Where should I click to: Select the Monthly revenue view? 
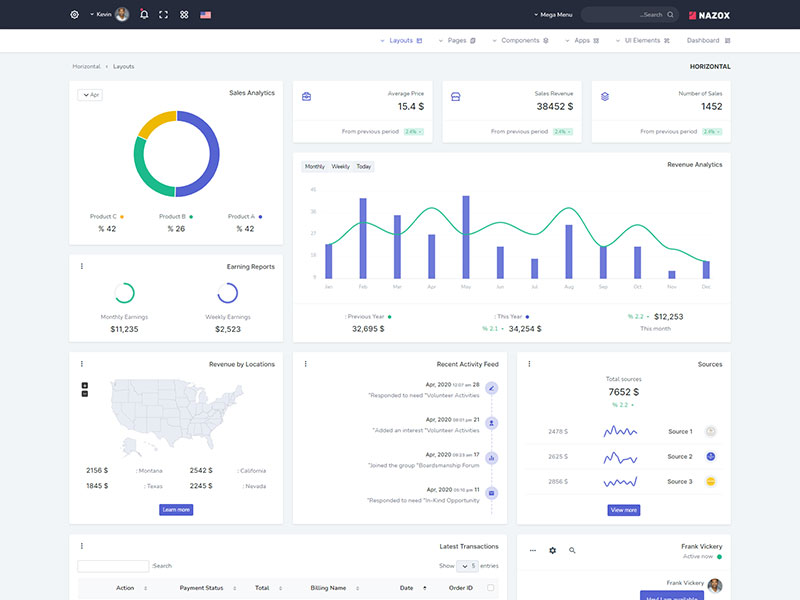tap(315, 166)
